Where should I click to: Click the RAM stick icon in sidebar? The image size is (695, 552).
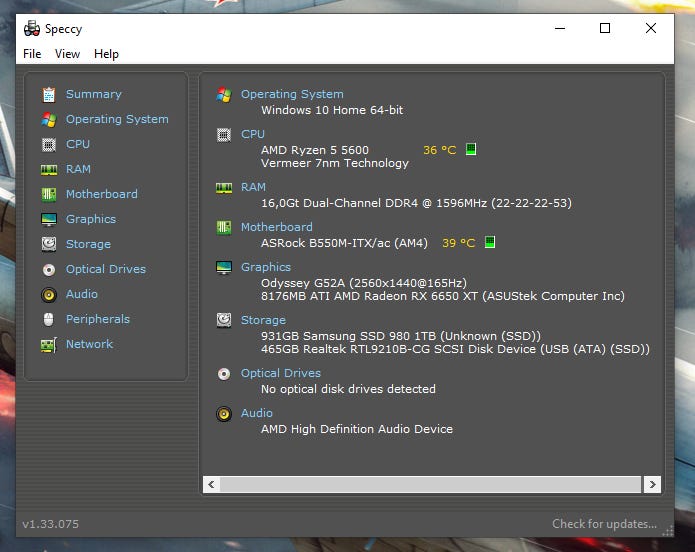pyautogui.click(x=49, y=170)
